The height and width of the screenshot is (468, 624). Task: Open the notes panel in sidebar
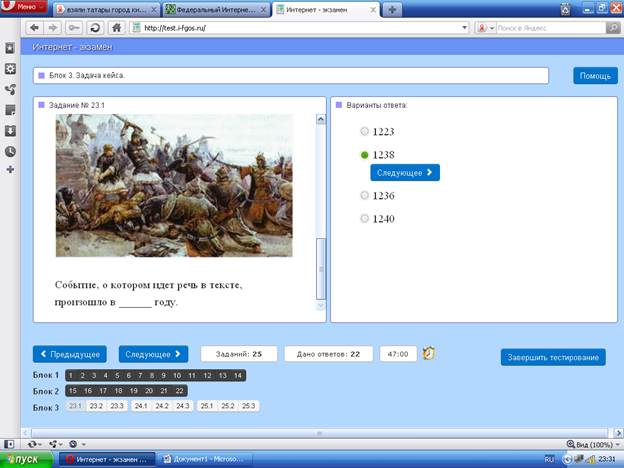pyautogui.click(x=10, y=110)
